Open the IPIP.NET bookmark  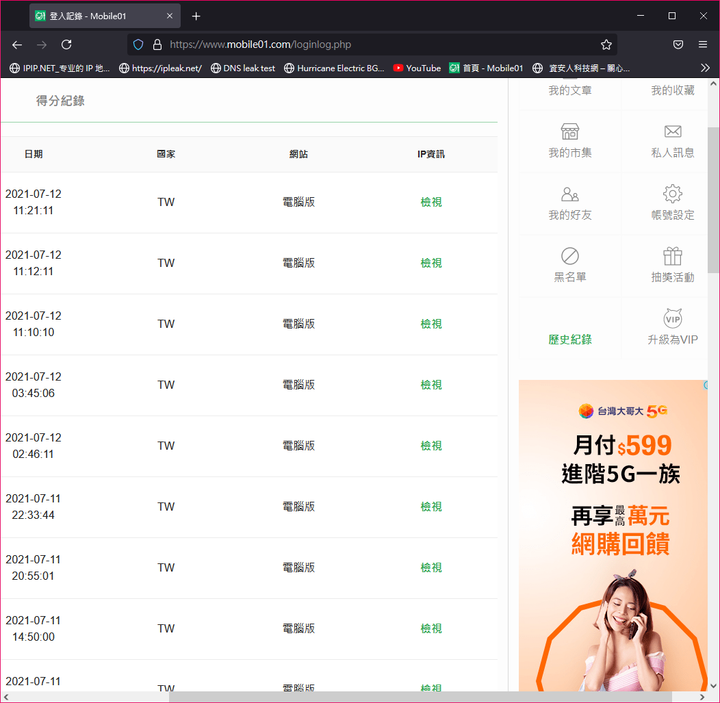click(60, 68)
